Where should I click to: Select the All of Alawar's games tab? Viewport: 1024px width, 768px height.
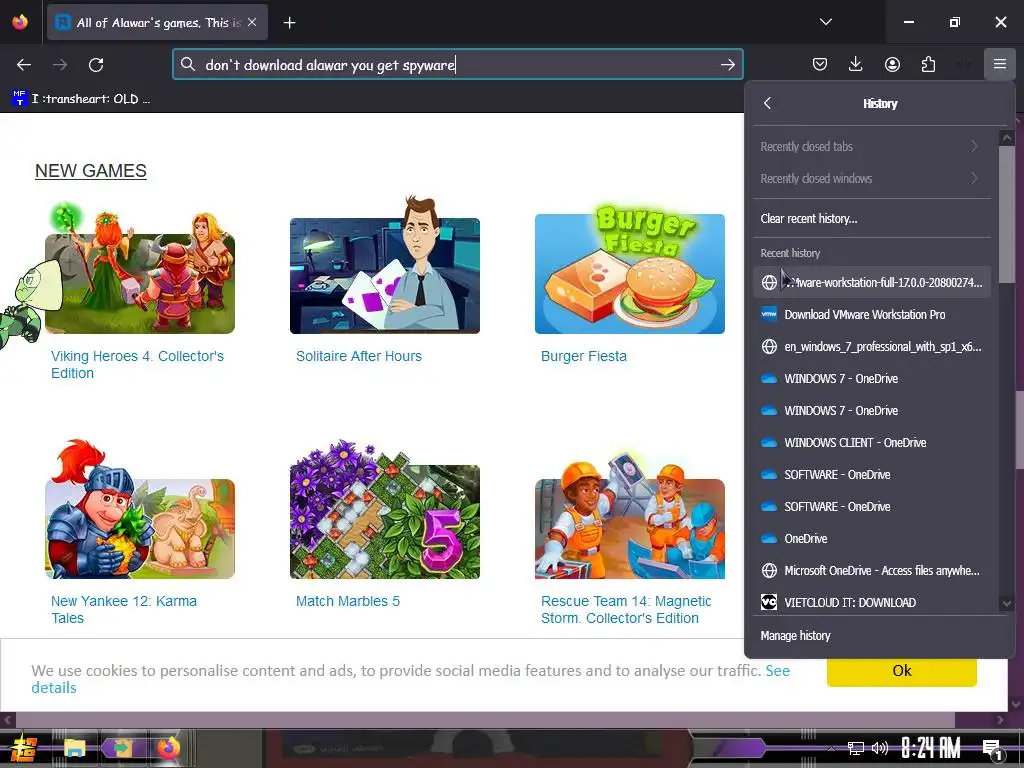tap(157, 22)
